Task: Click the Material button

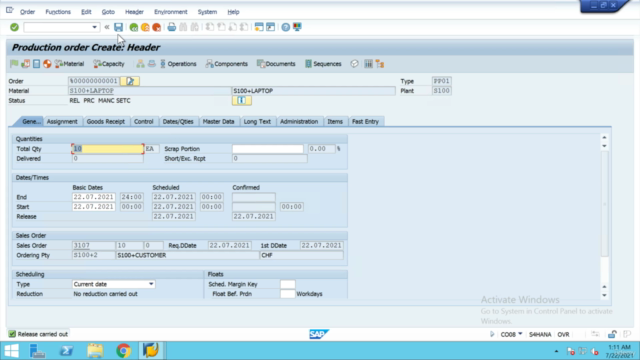Action: click(69, 64)
